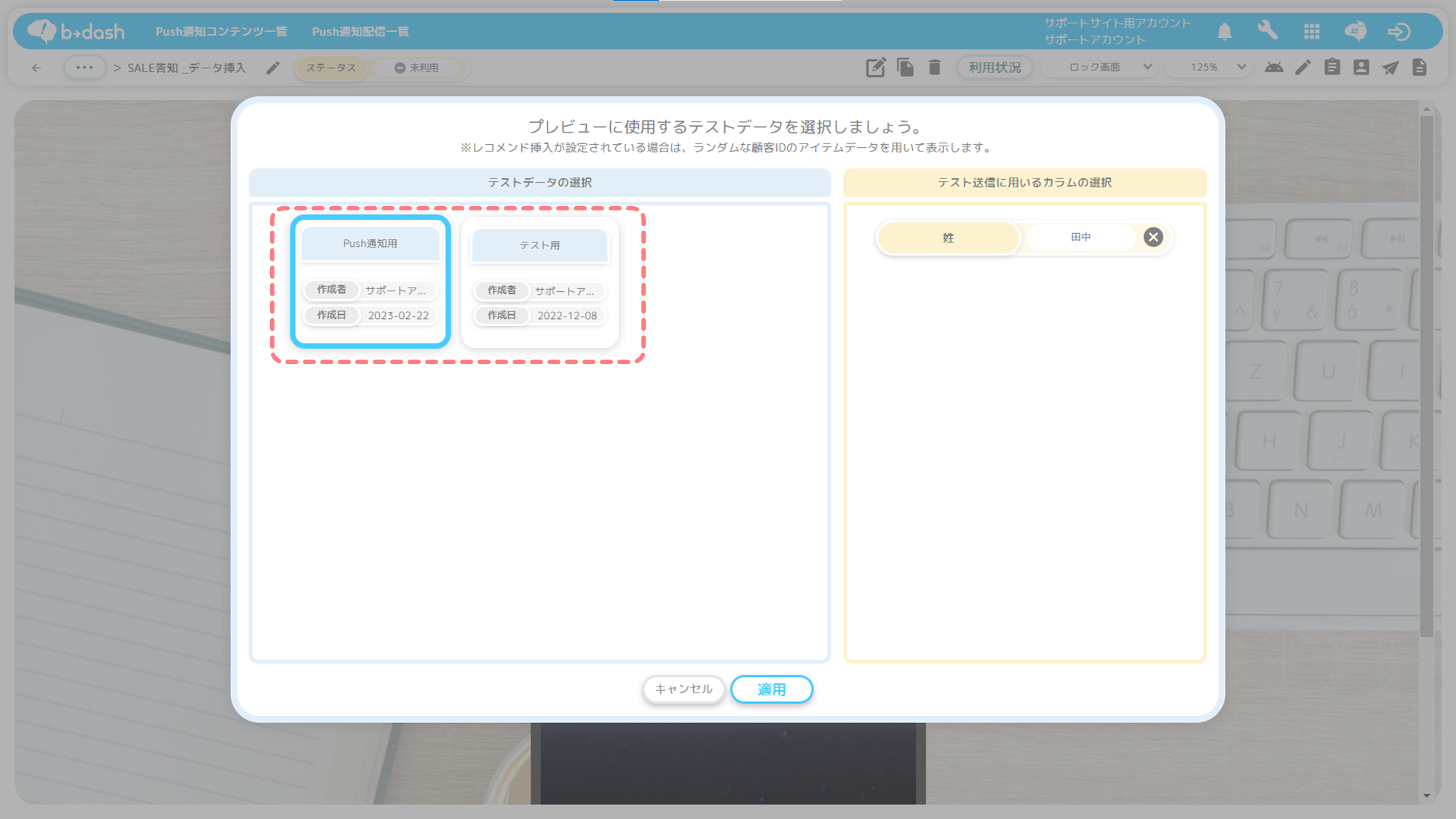Click the logout arrow icon
The height and width of the screenshot is (819, 1456).
click(x=1398, y=31)
